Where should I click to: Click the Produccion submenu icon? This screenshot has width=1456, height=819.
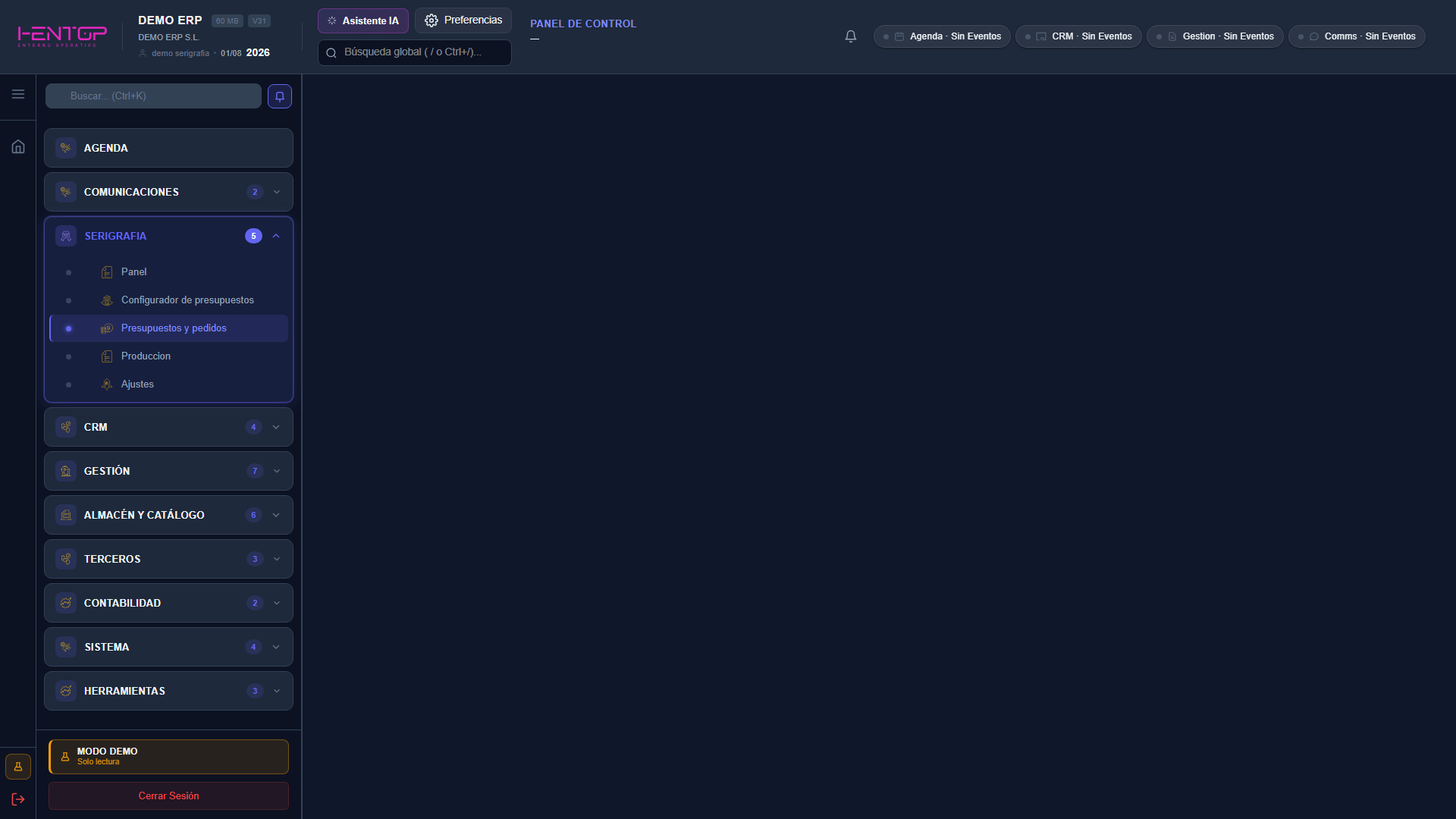click(107, 356)
